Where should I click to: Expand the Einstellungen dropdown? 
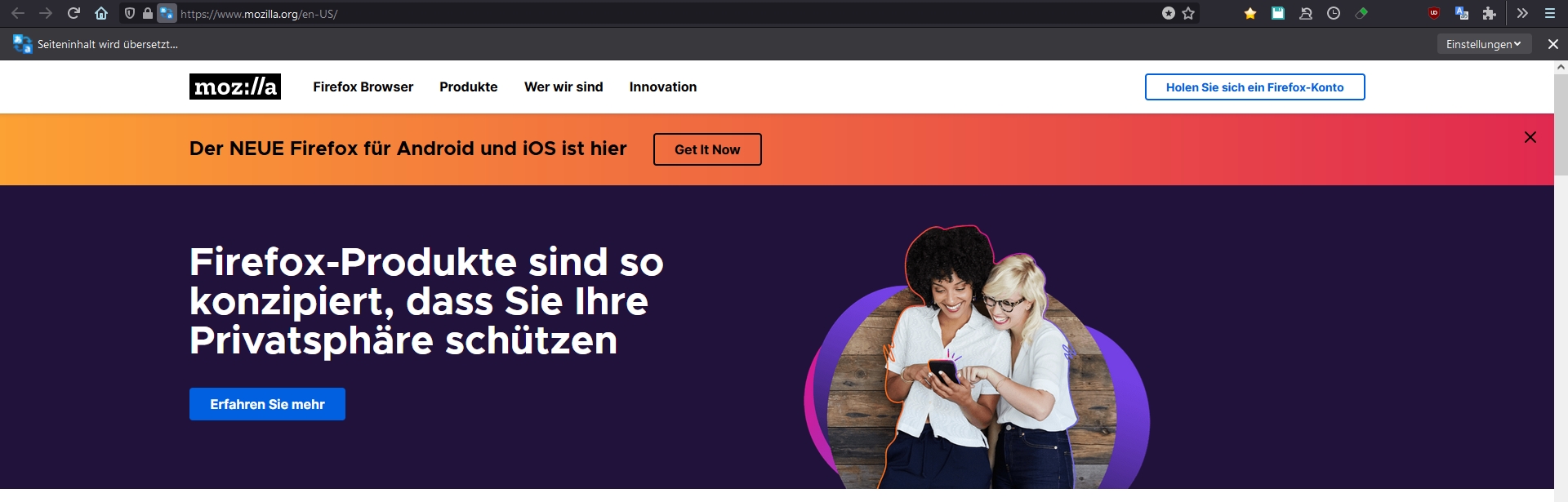tap(1484, 44)
